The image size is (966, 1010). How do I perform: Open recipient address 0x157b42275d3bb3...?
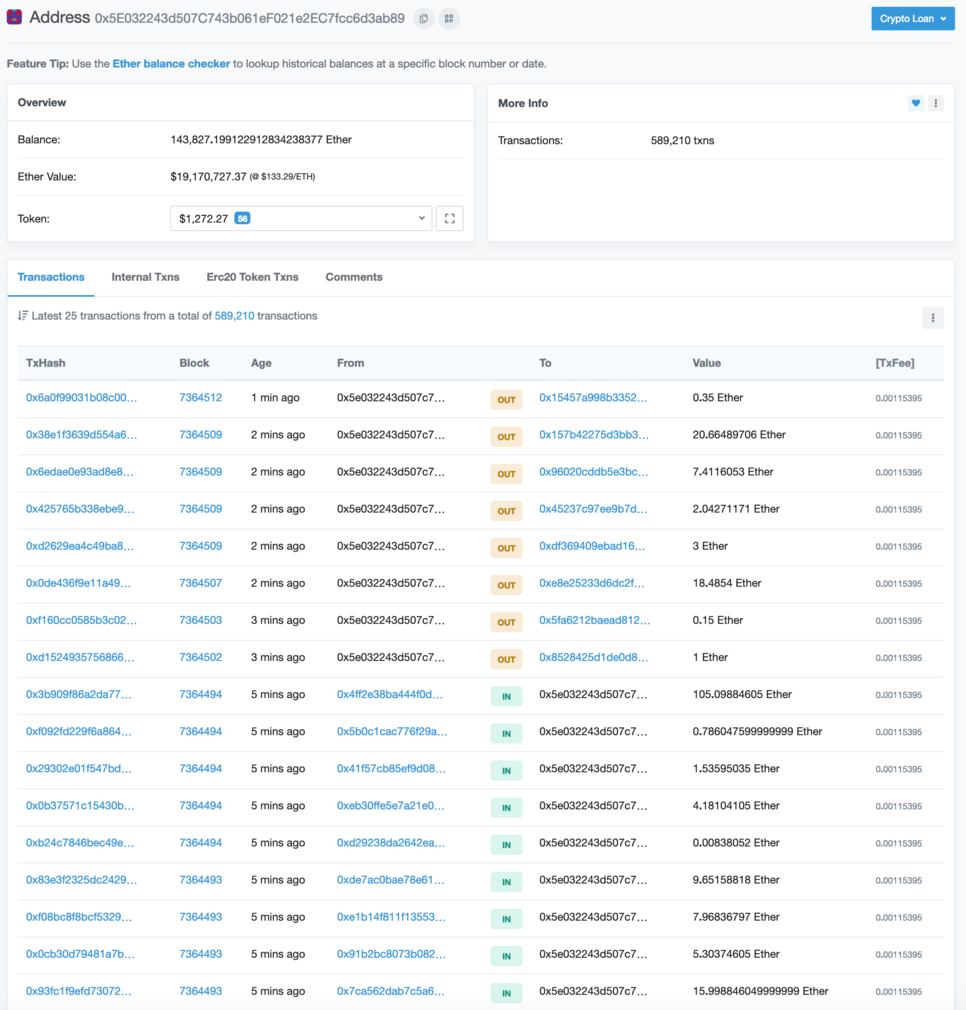[x=594, y=435]
